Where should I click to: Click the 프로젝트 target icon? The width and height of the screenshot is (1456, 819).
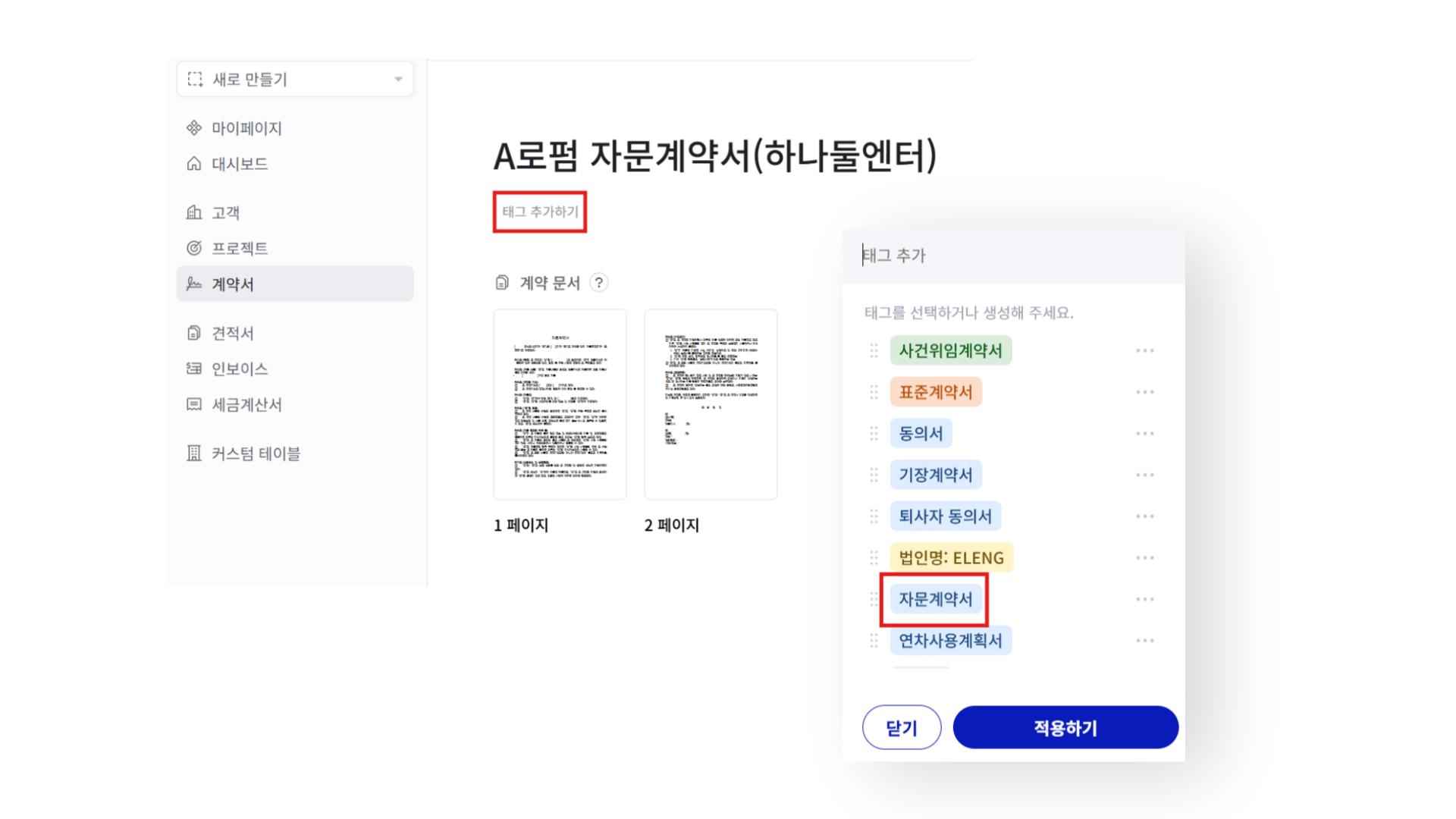point(194,248)
